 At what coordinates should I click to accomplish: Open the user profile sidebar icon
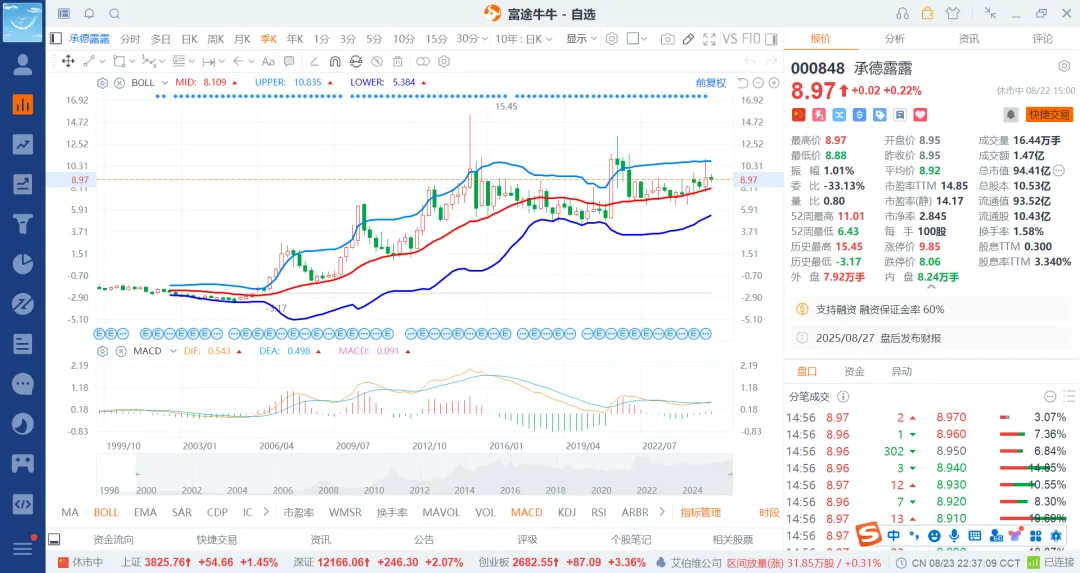tap(23, 64)
